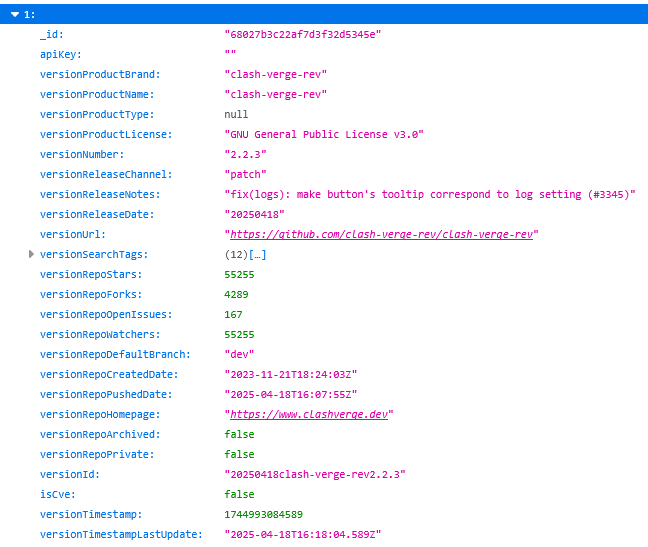Select the versionRepoStars value 55255
Image resolution: width=648 pixels, height=547 pixels.
[x=239, y=274]
